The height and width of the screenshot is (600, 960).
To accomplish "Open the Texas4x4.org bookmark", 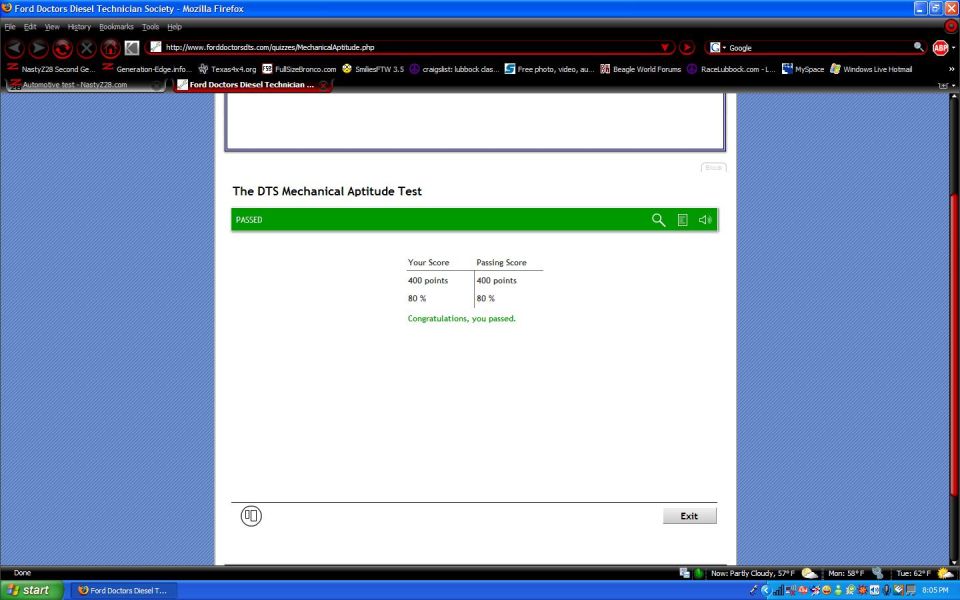I will point(227,69).
